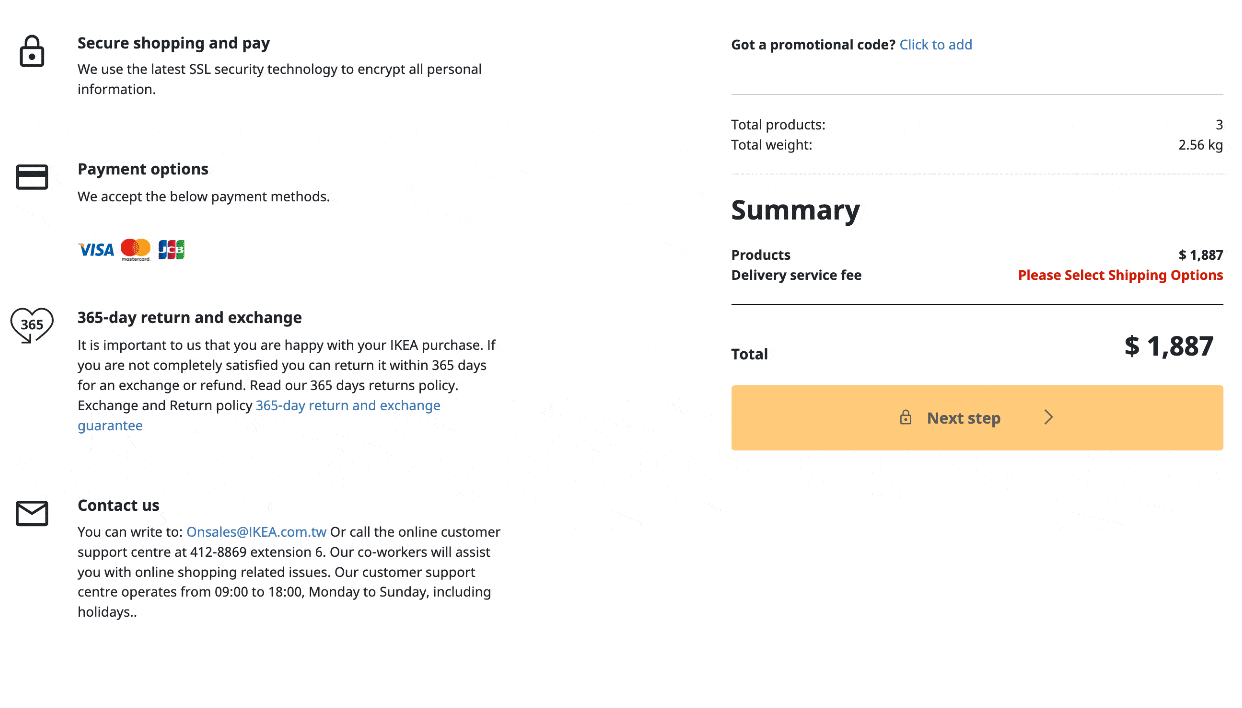Click the JCB payment logo
This screenshot has height=708, width=1242.
[x=171, y=249]
